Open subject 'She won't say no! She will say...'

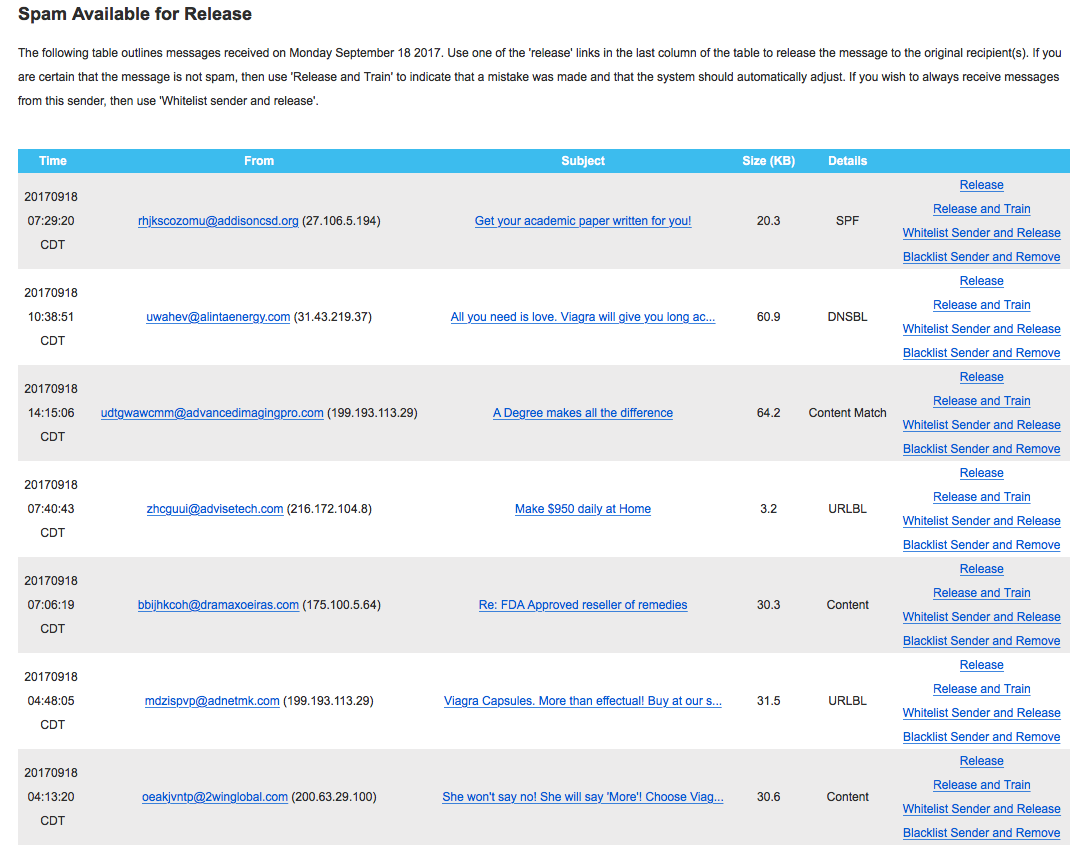tap(583, 798)
